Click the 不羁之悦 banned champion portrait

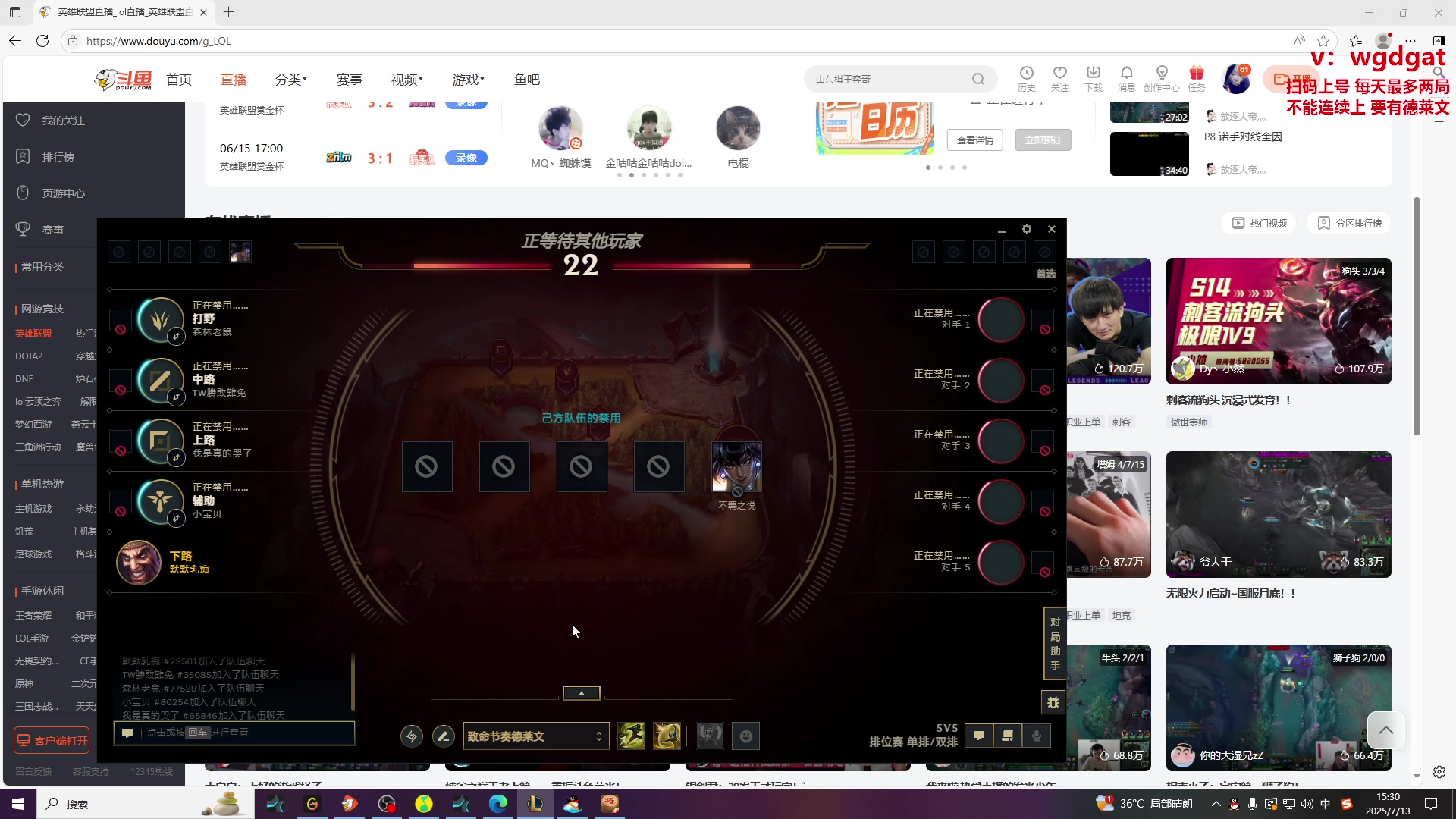736,466
